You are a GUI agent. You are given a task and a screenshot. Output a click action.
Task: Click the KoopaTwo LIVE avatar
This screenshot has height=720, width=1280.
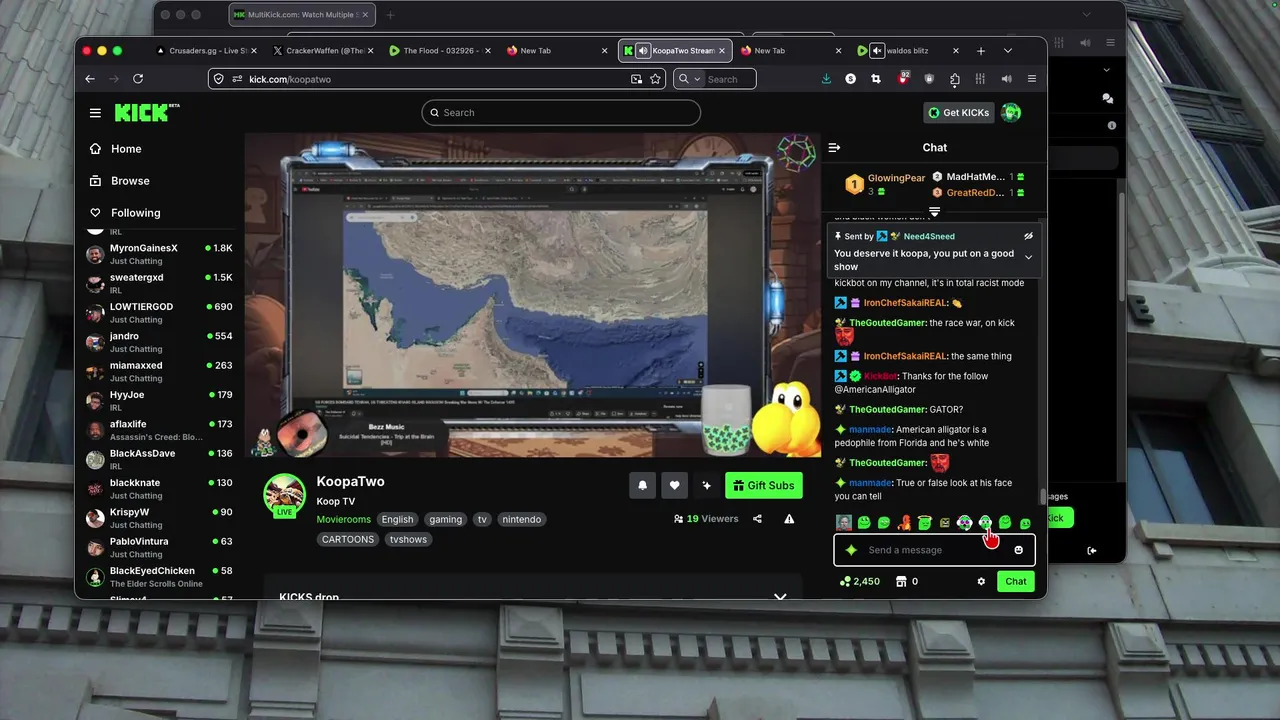coord(284,495)
